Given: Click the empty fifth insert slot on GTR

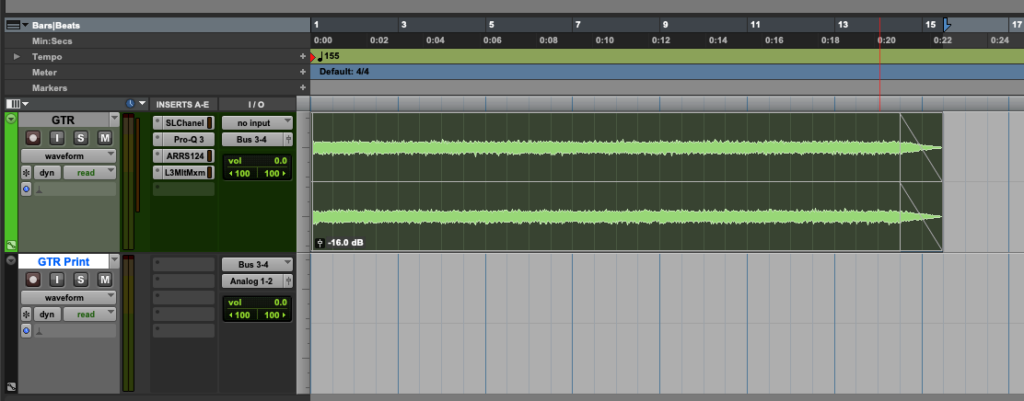Looking at the screenshot, I should (184, 189).
